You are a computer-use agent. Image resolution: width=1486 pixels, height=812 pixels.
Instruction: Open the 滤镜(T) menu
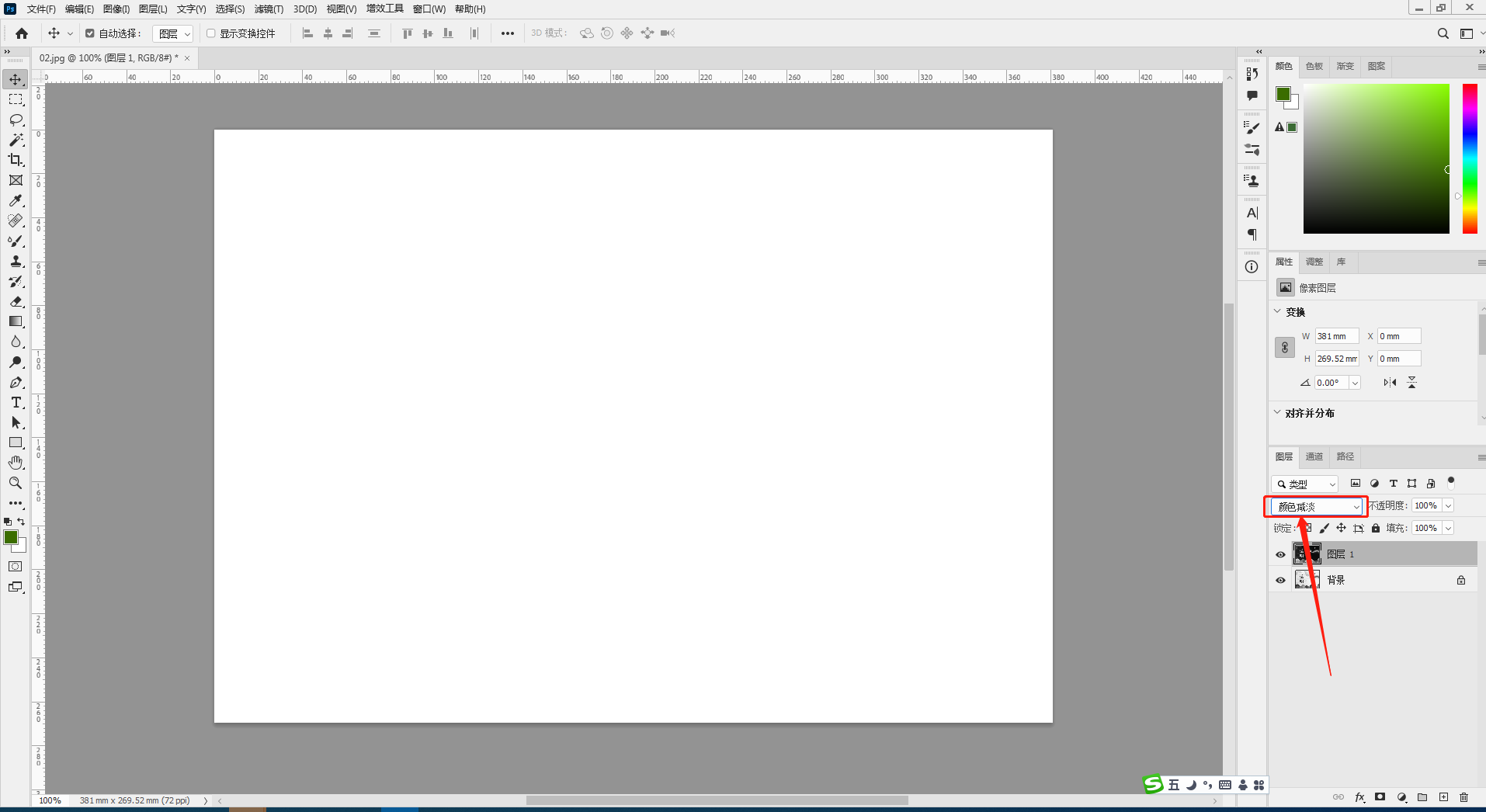click(269, 9)
